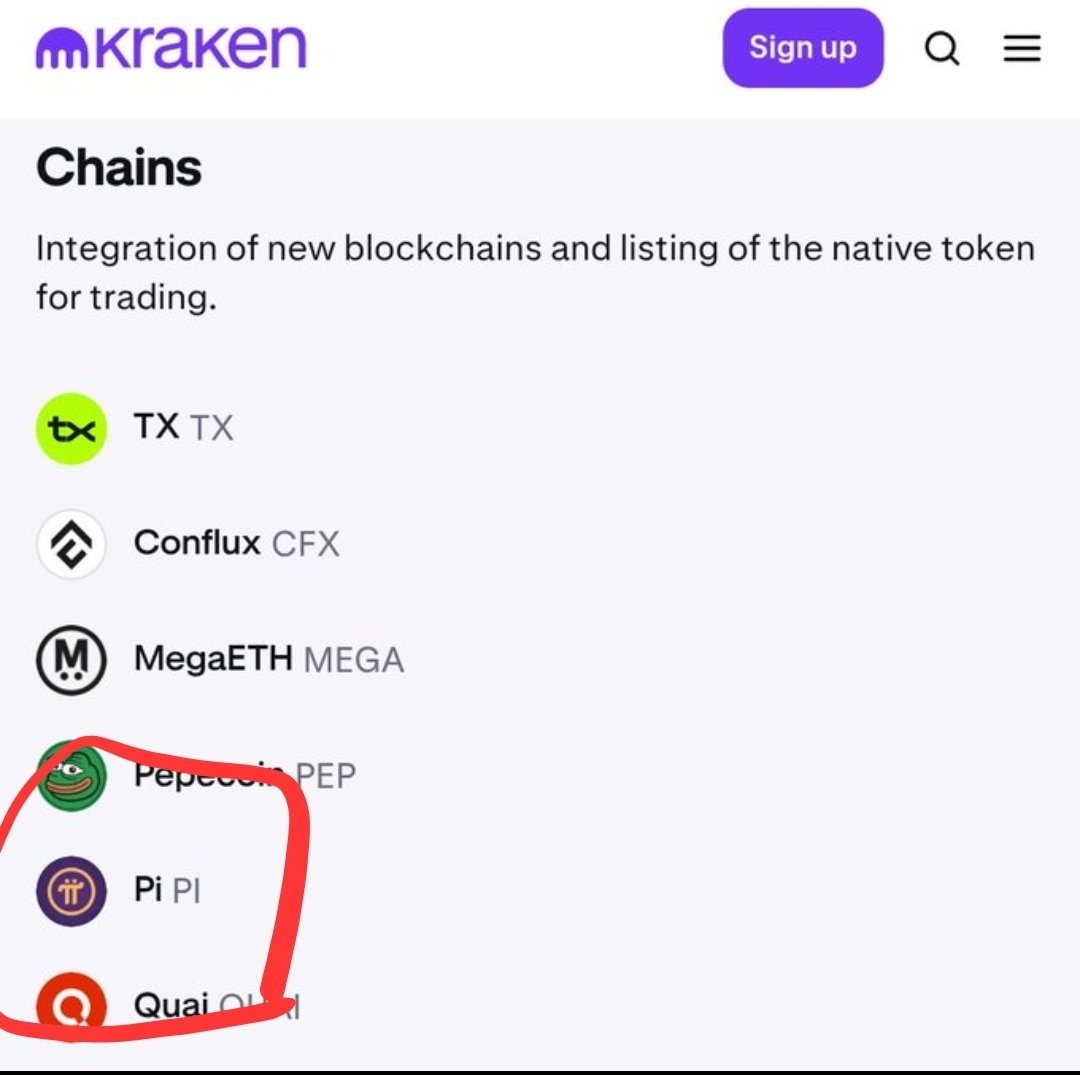Click the MegaETH circular M icon
1080x1075 pixels.
tap(71, 660)
